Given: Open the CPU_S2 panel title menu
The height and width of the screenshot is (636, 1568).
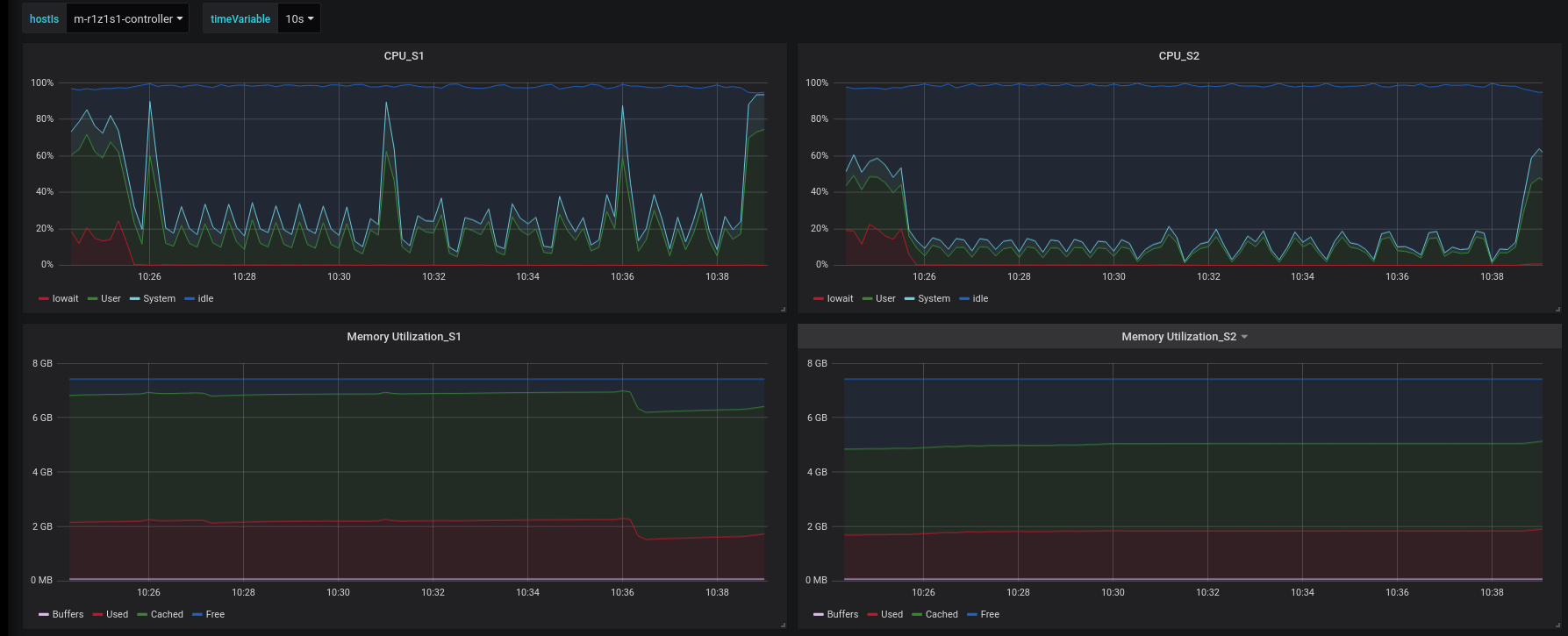Looking at the screenshot, I should click(x=1178, y=56).
